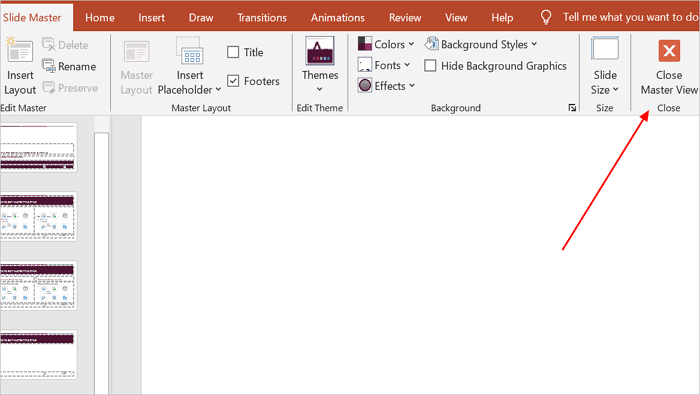700x395 pixels.
Task: Open the Help tab
Action: (502, 17)
